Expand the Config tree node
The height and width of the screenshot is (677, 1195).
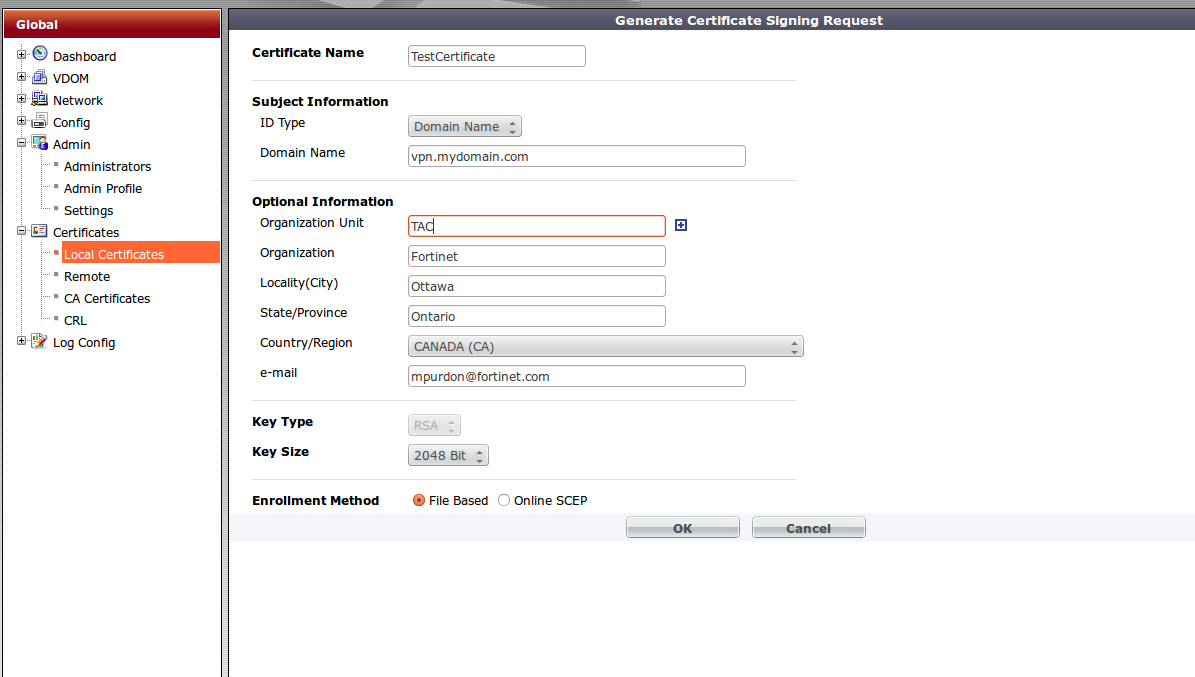click(21, 120)
